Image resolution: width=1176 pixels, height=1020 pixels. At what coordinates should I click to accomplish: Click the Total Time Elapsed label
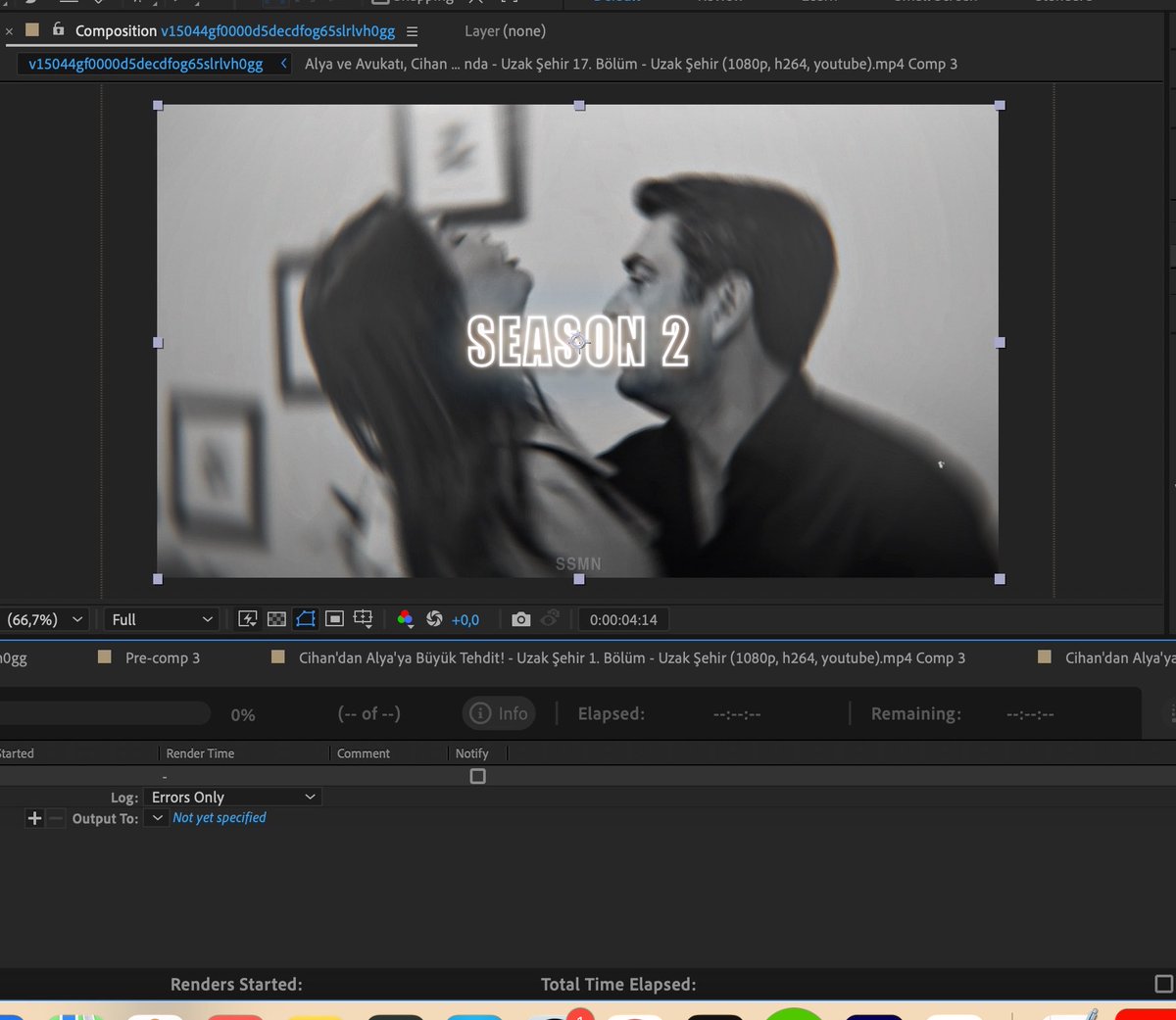(x=618, y=984)
